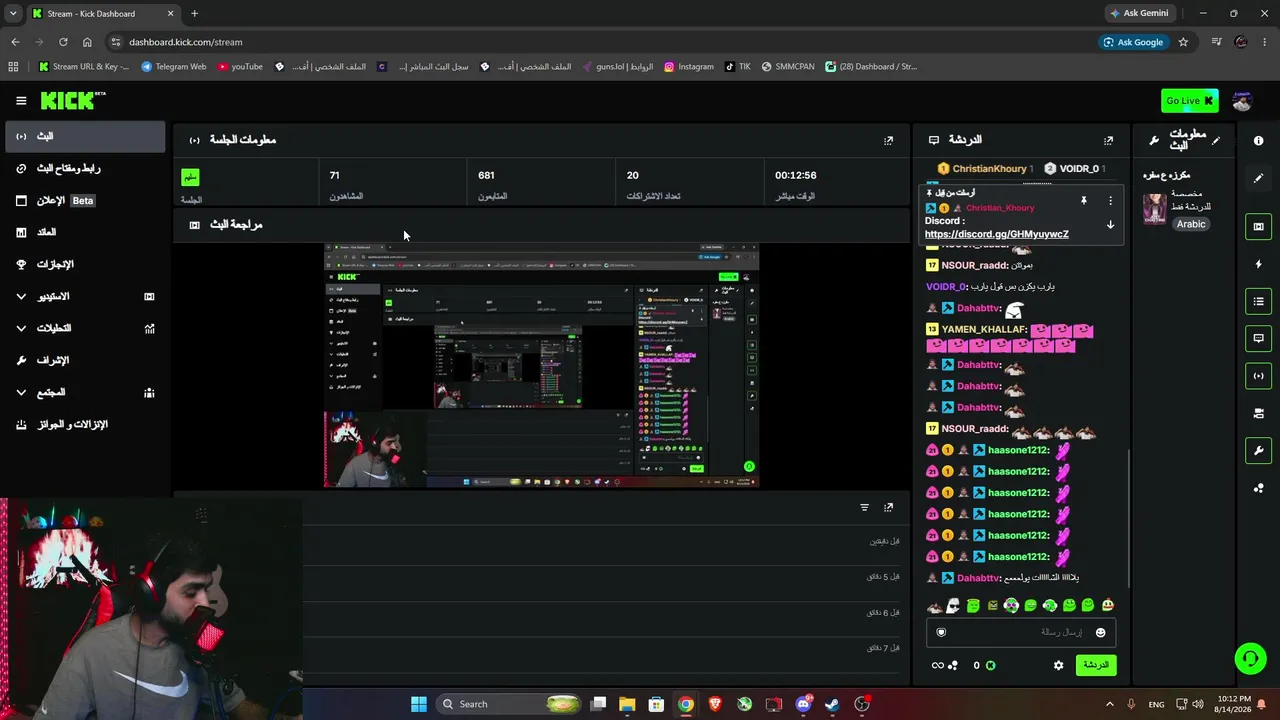This screenshot has height=720, width=1280.
Task: Toggle the three-dots cluster button in right toolbar
Action: click(x=1258, y=488)
